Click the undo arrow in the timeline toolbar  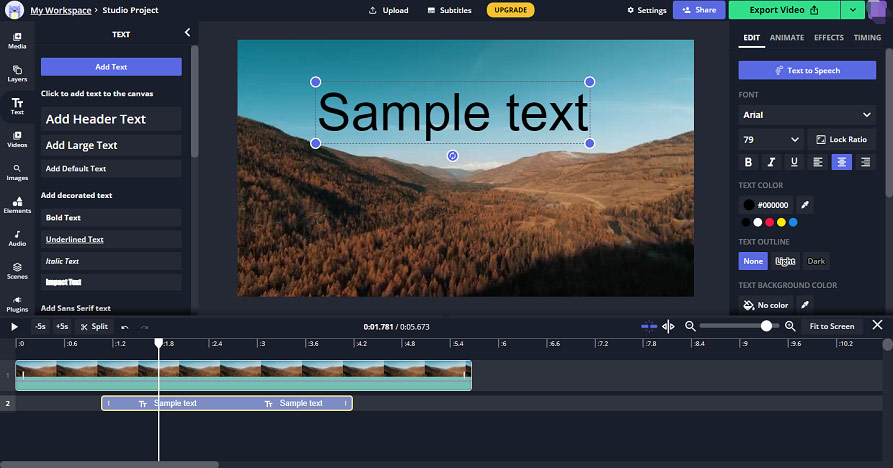tap(125, 327)
